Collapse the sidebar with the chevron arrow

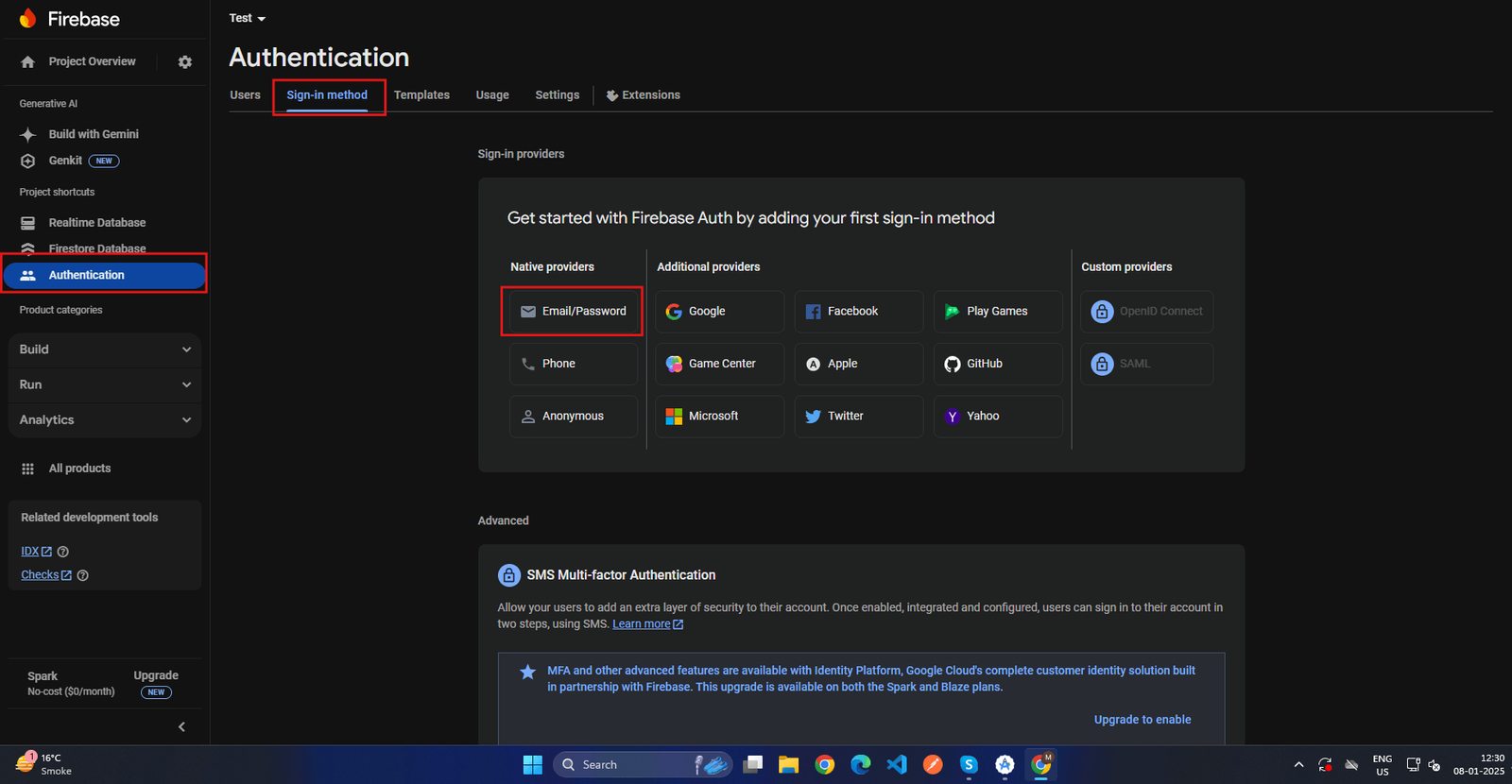pyautogui.click(x=181, y=726)
